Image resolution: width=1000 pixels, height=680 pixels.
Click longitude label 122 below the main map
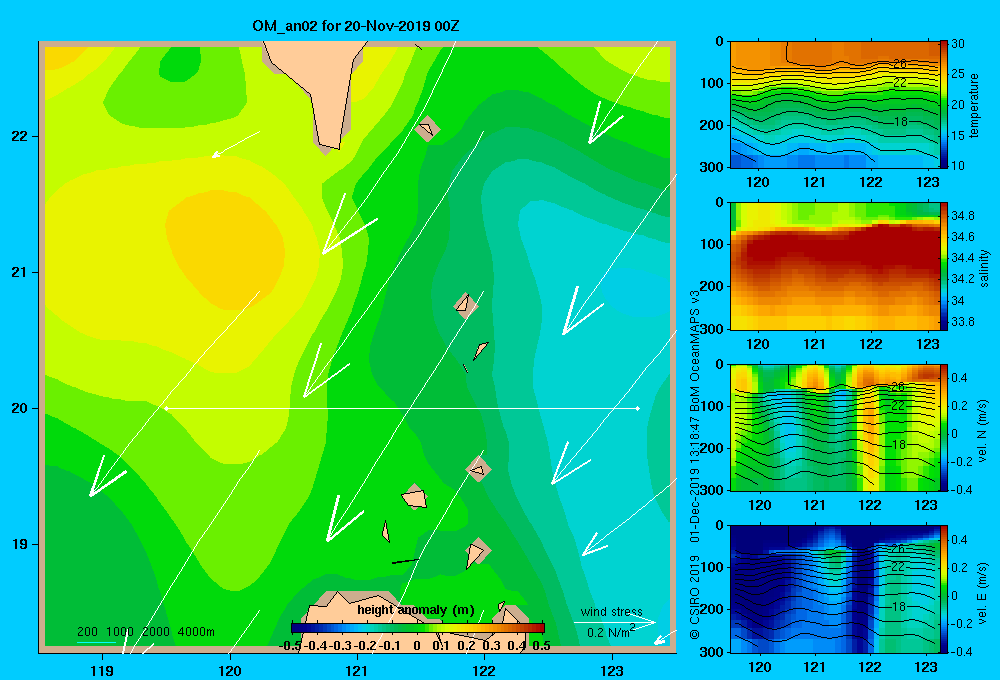click(x=484, y=670)
